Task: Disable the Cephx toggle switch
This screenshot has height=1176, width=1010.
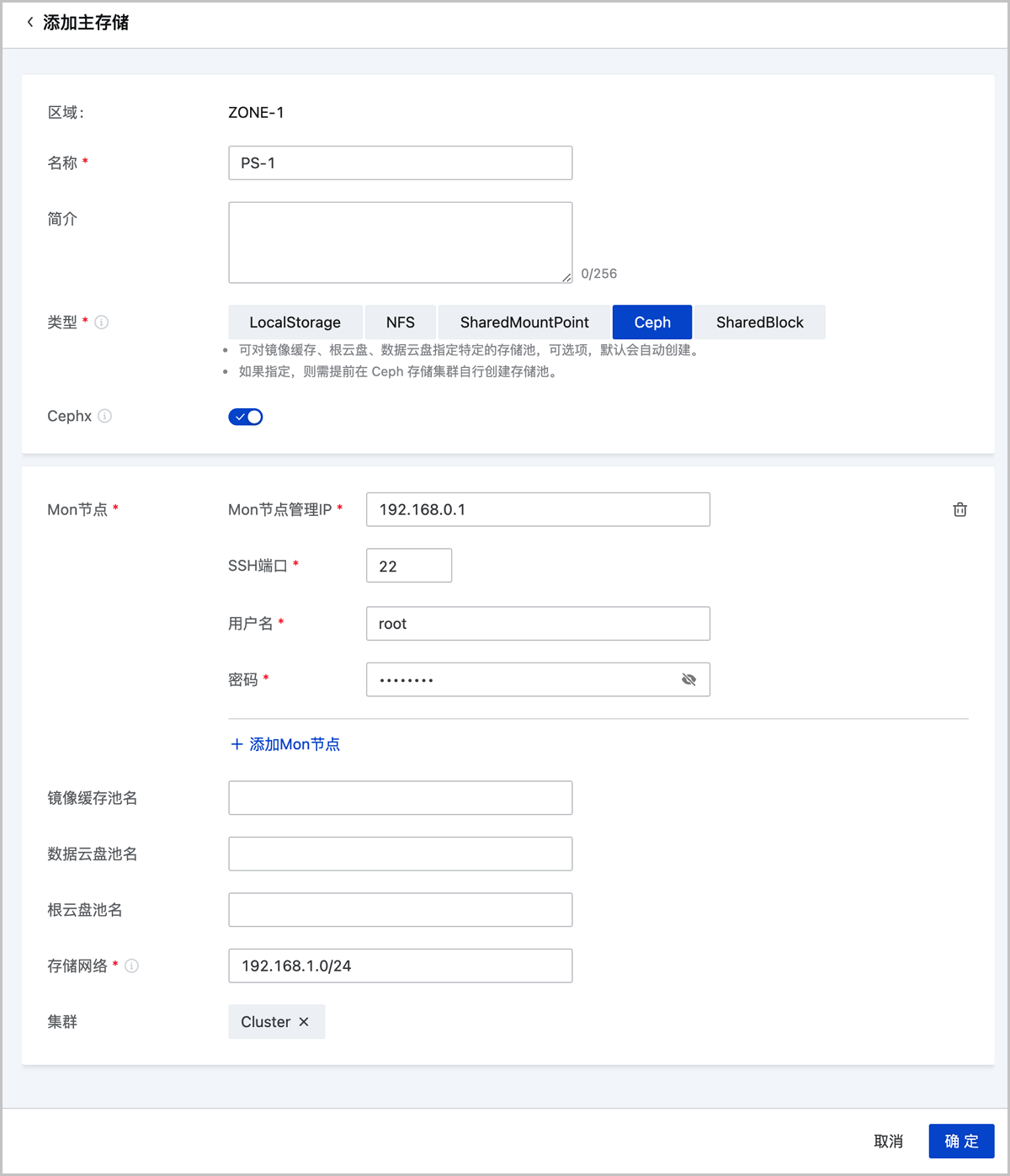Action: point(246,417)
